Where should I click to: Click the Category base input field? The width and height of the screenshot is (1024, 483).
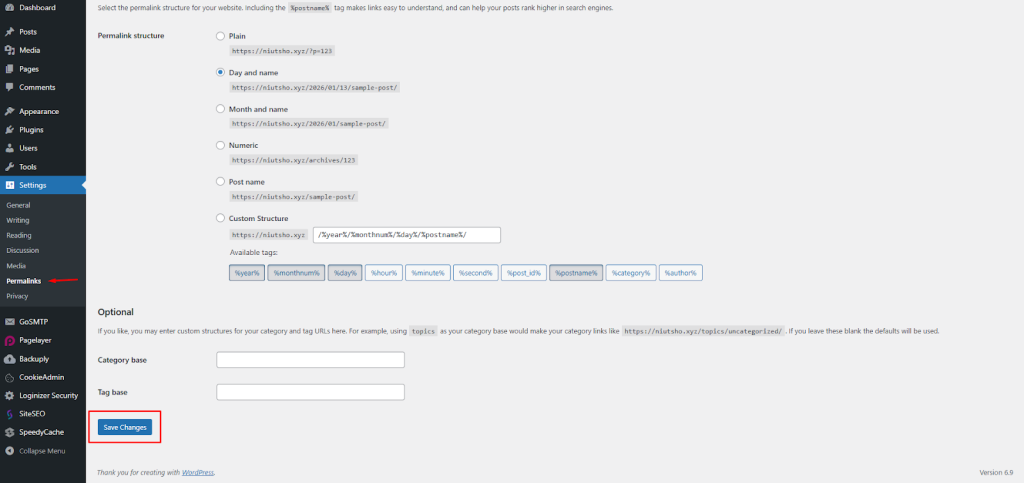(x=310, y=360)
